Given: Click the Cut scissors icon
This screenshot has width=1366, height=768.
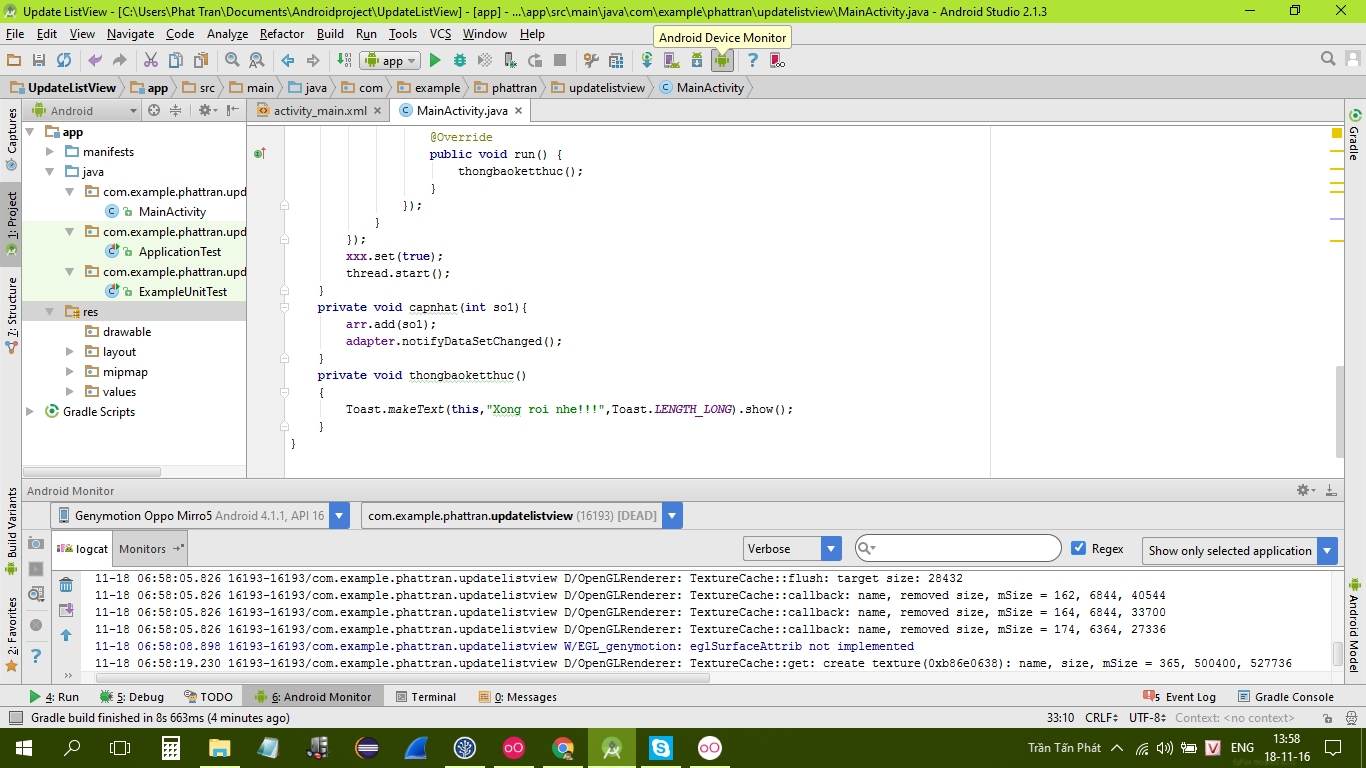Looking at the screenshot, I should 151,61.
